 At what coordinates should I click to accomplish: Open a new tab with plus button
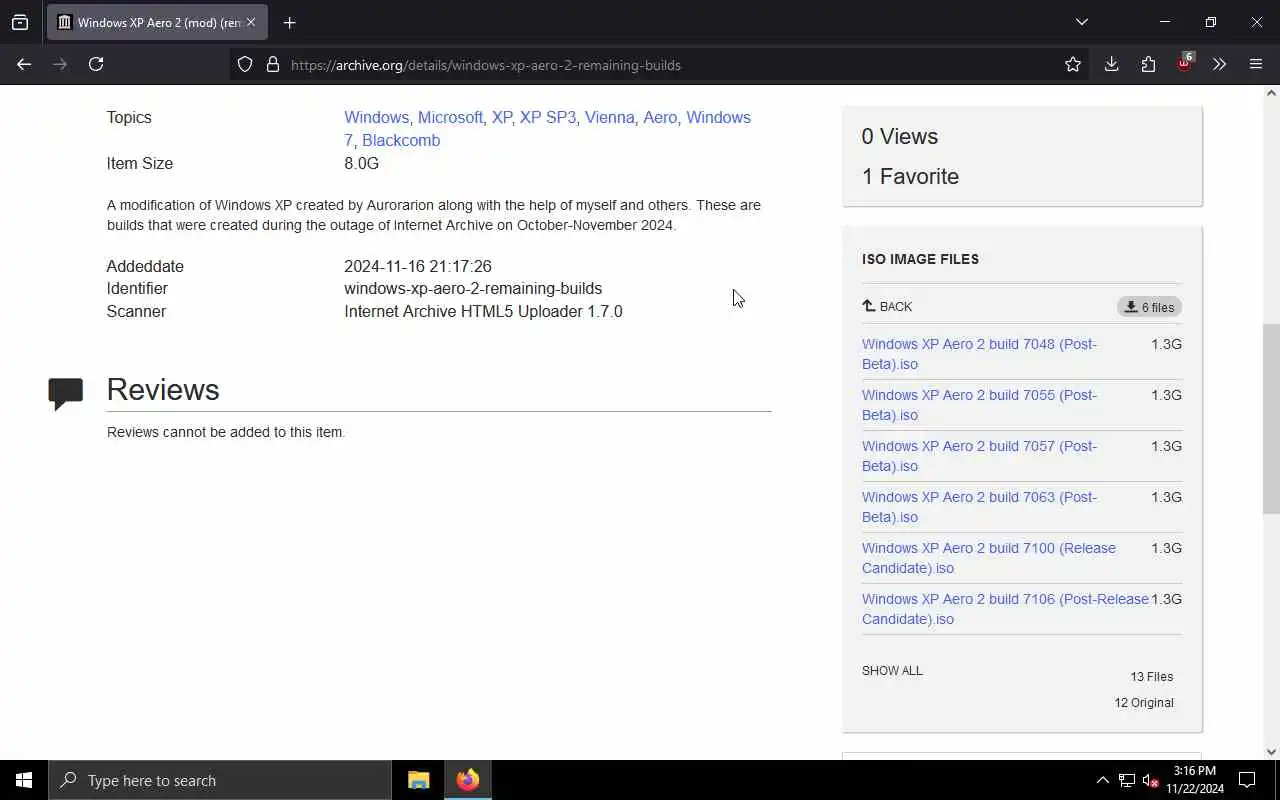point(289,22)
